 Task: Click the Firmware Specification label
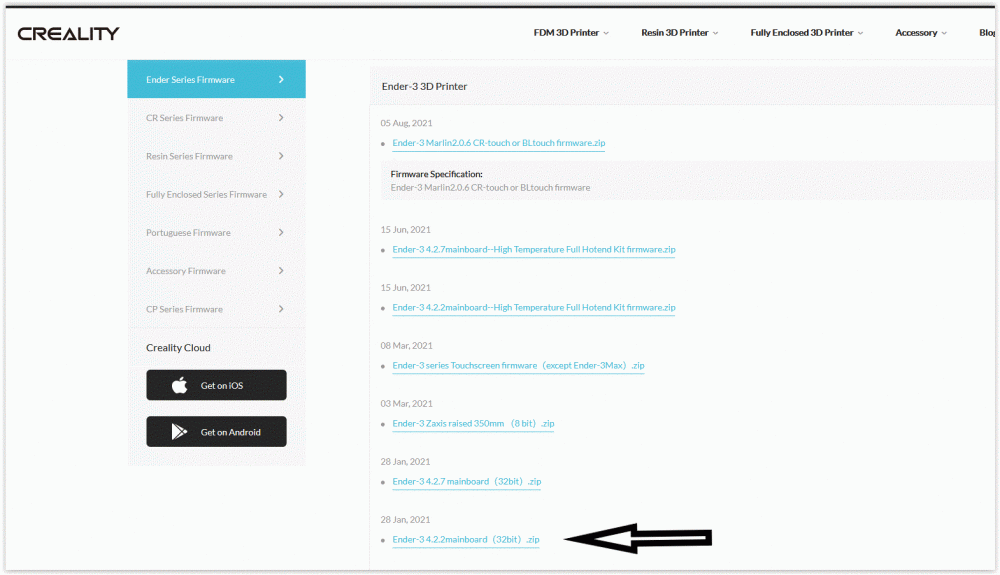(436, 174)
